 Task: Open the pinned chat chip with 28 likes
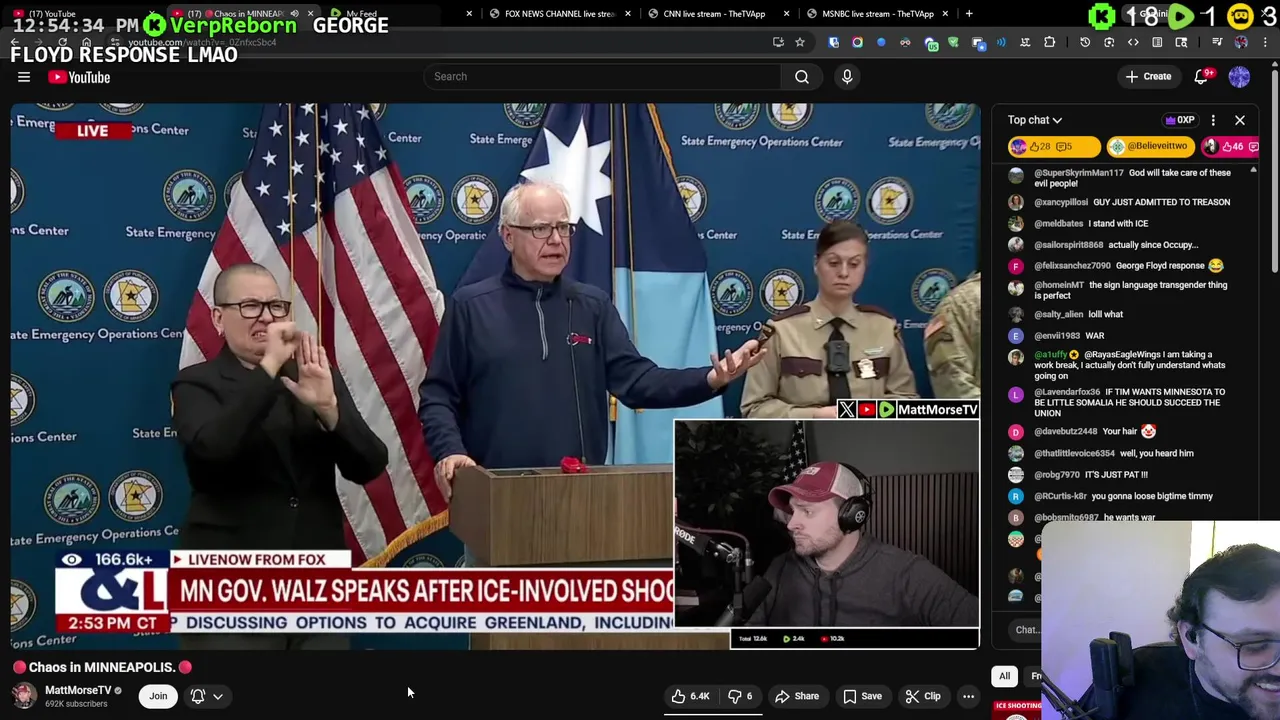pyautogui.click(x=1053, y=146)
